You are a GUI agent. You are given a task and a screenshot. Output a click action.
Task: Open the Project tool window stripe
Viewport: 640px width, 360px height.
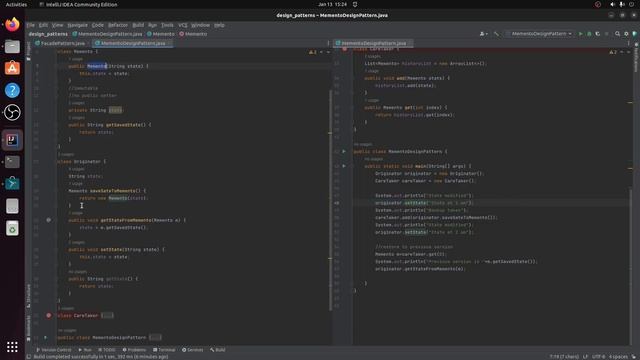pos(28,51)
